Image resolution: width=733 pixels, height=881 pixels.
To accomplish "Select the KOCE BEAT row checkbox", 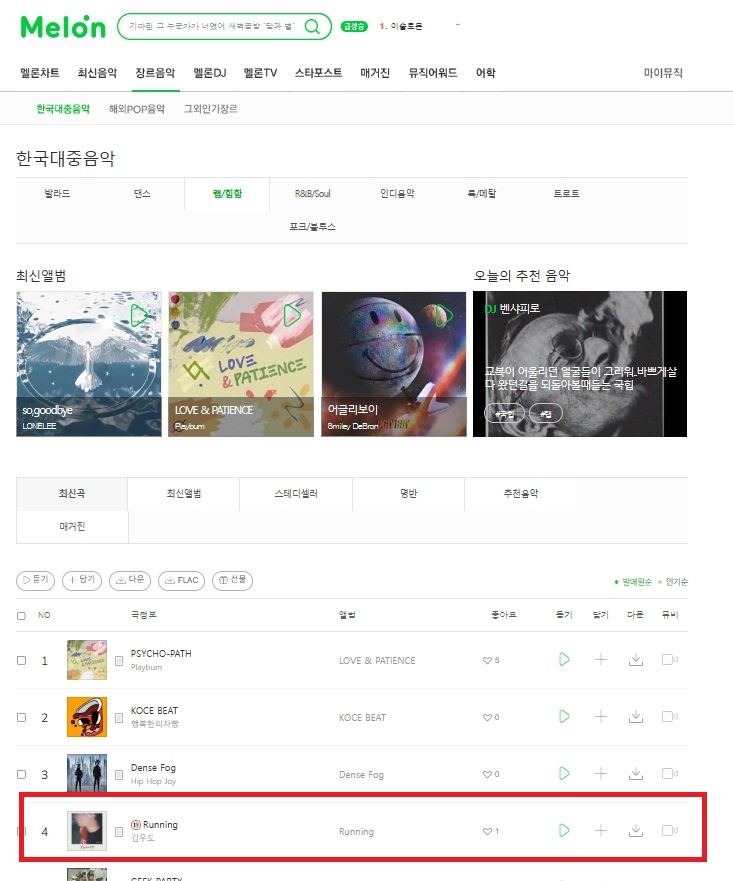I will coord(21,717).
